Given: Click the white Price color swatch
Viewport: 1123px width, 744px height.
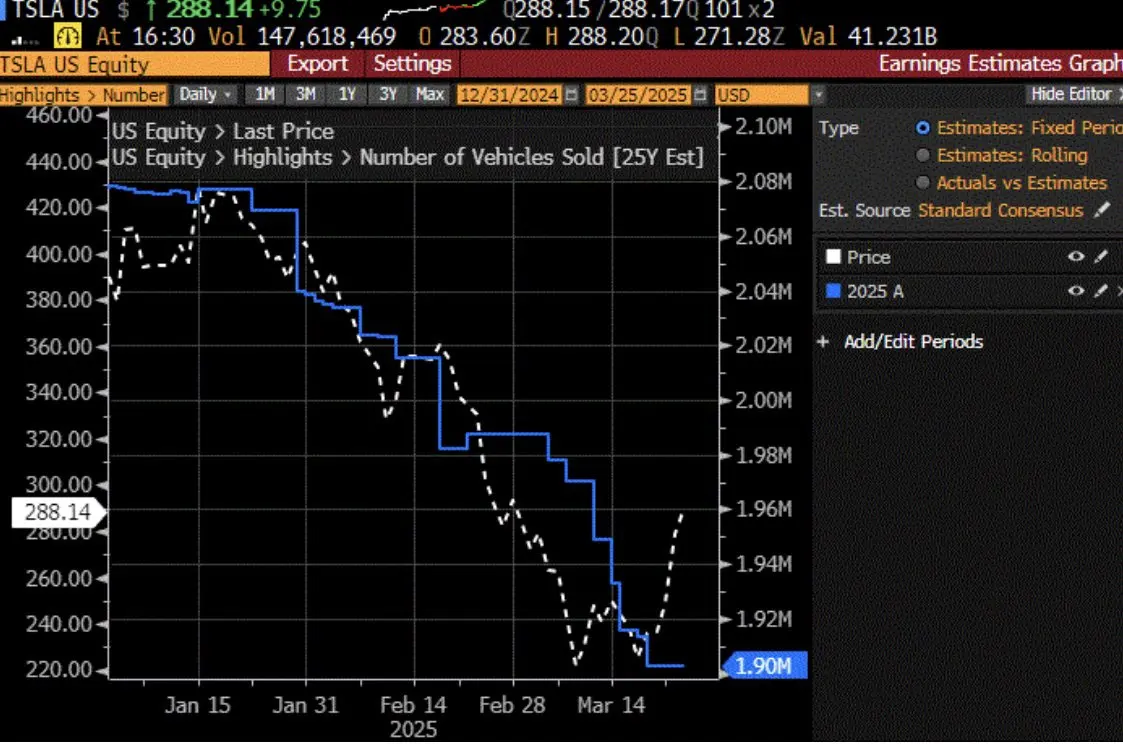Looking at the screenshot, I should pos(833,256).
